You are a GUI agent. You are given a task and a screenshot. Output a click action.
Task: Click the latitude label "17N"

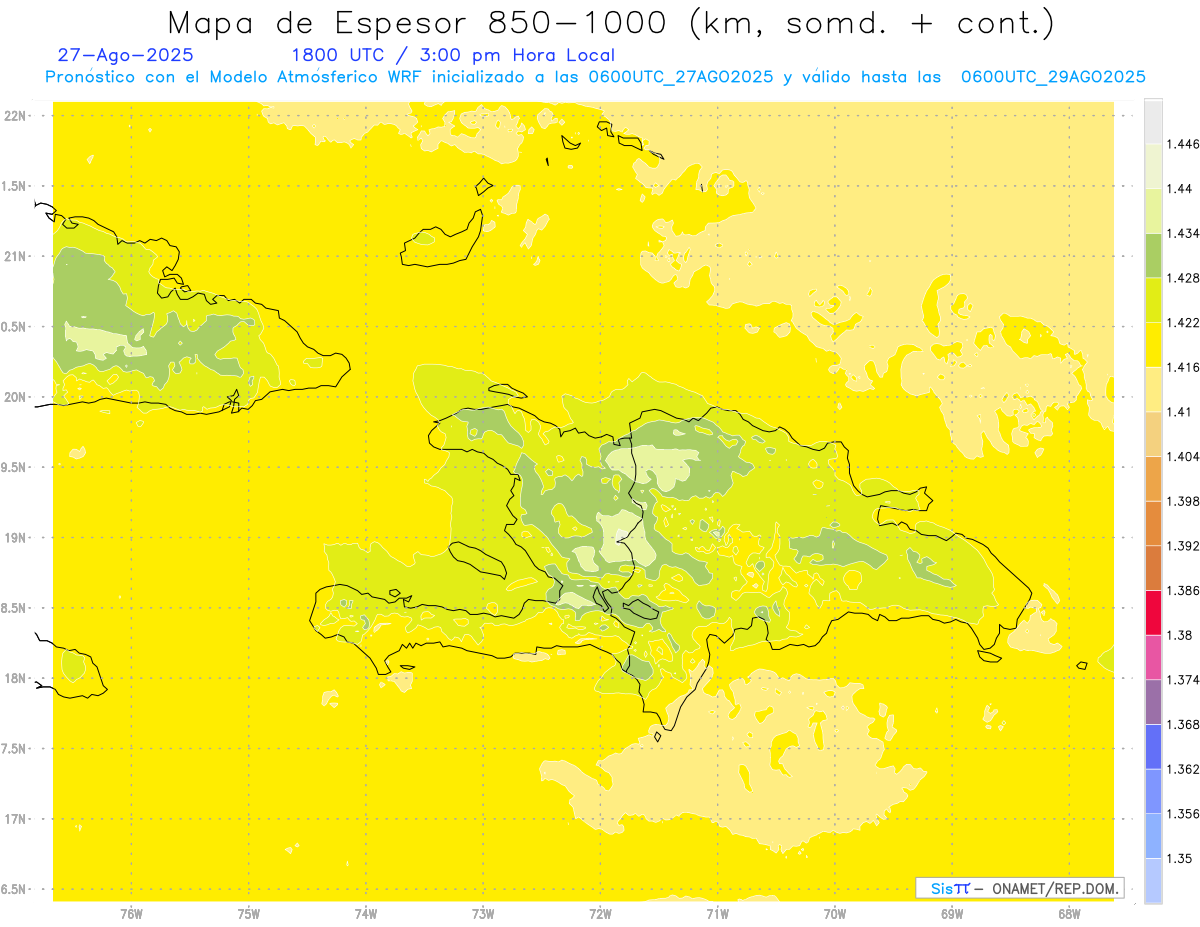(15, 818)
